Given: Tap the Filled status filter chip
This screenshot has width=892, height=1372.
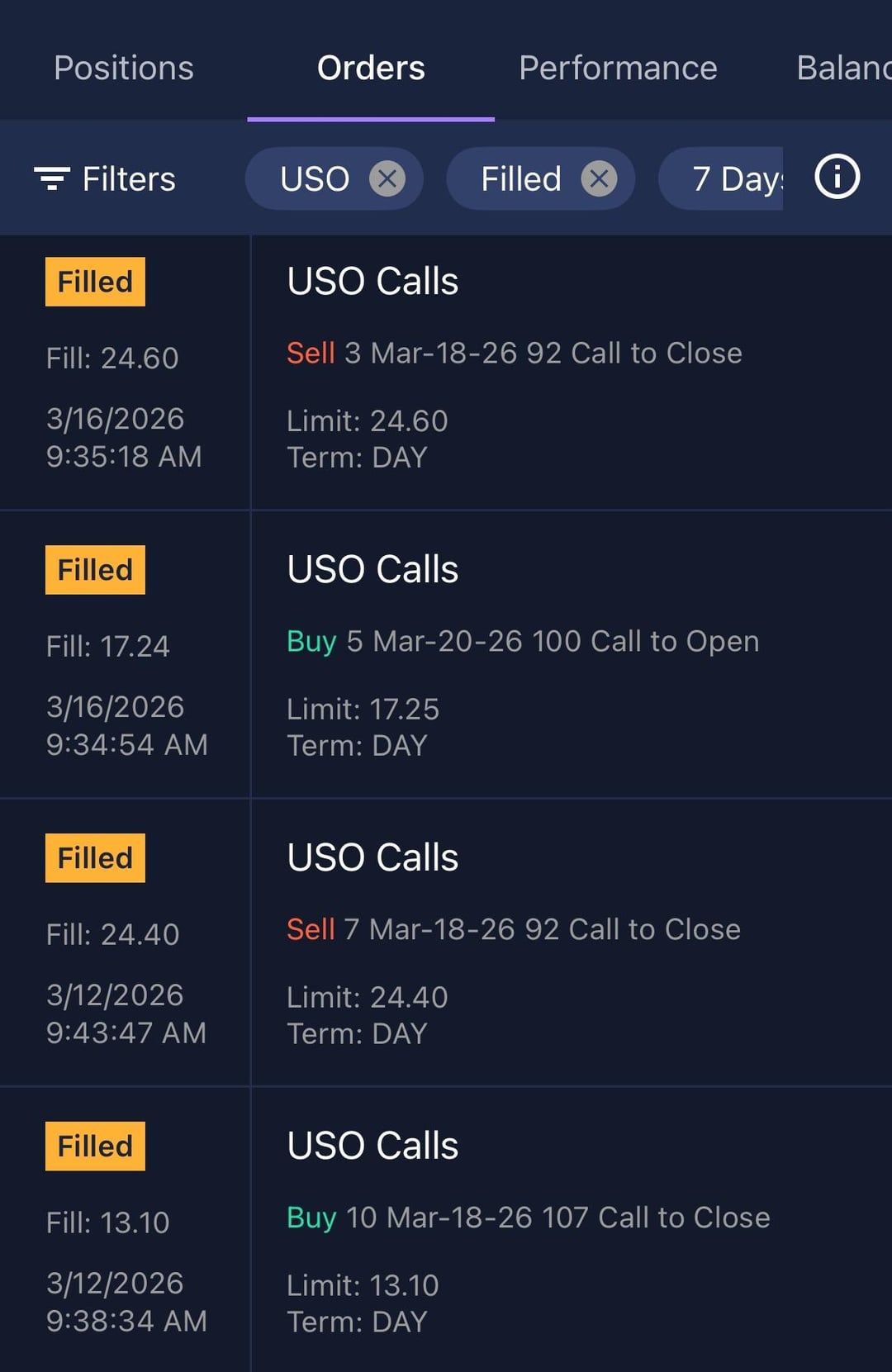Looking at the screenshot, I should click(x=520, y=178).
